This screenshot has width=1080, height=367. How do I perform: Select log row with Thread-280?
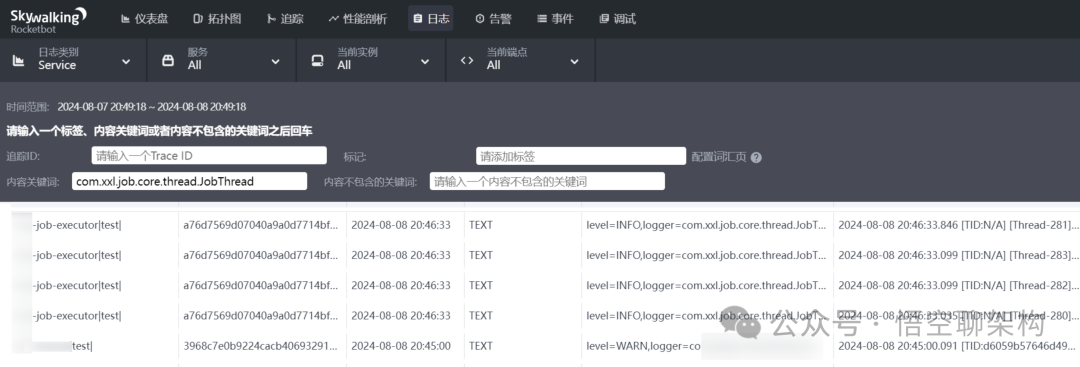(x=540, y=315)
